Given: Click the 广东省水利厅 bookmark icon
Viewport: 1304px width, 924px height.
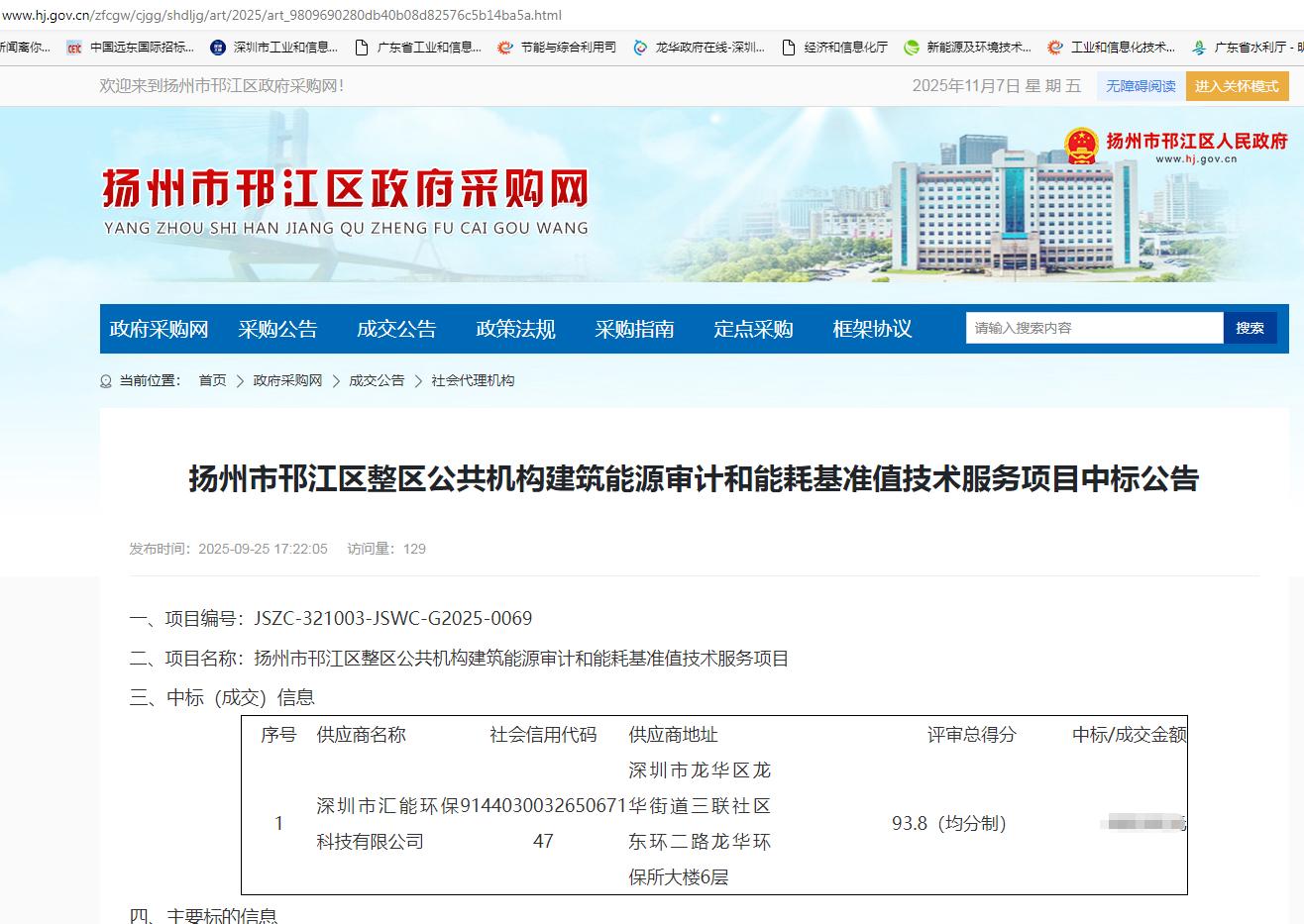Looking at the screenshot, I should tap(1199, 48).
